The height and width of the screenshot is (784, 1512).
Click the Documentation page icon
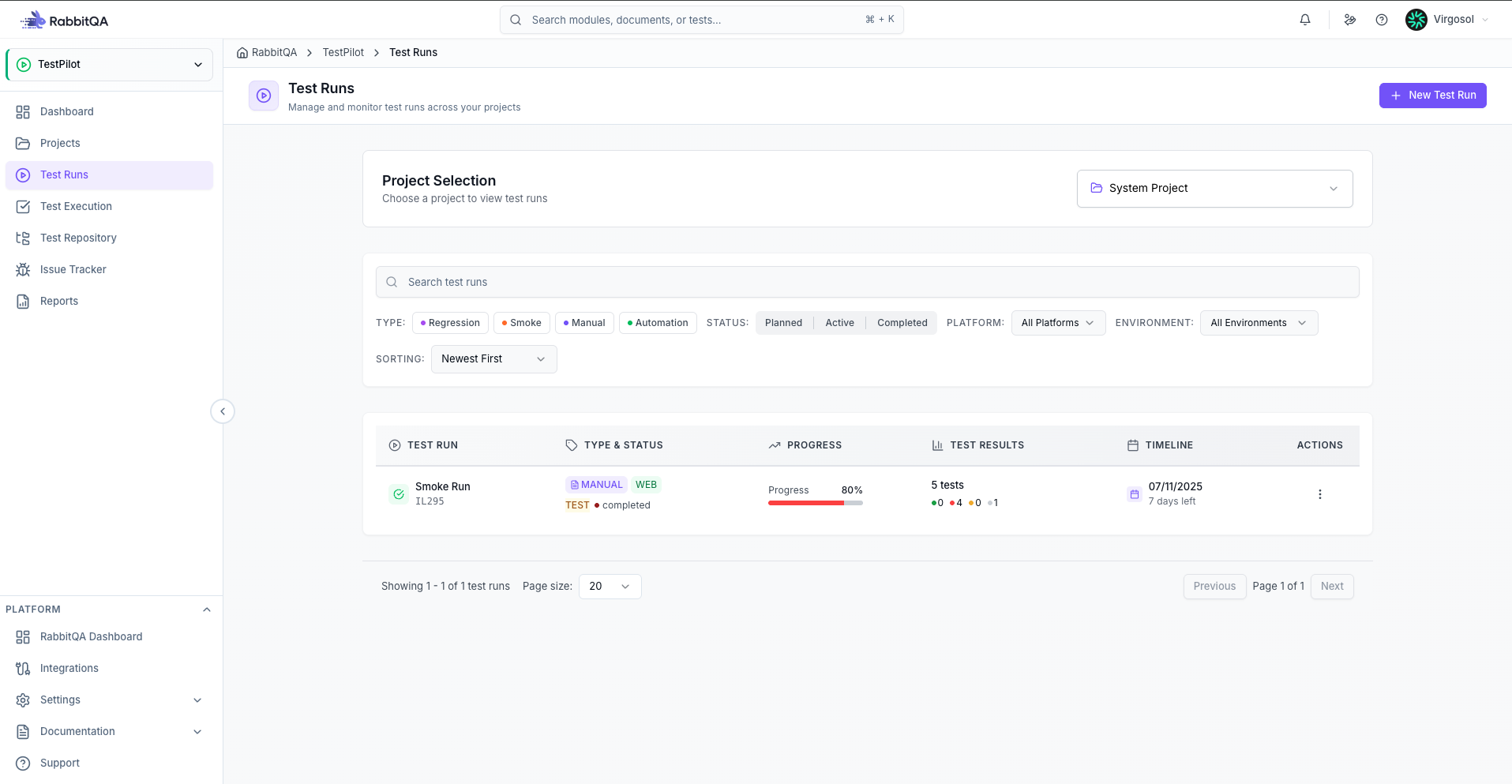[x=23, y=732]
